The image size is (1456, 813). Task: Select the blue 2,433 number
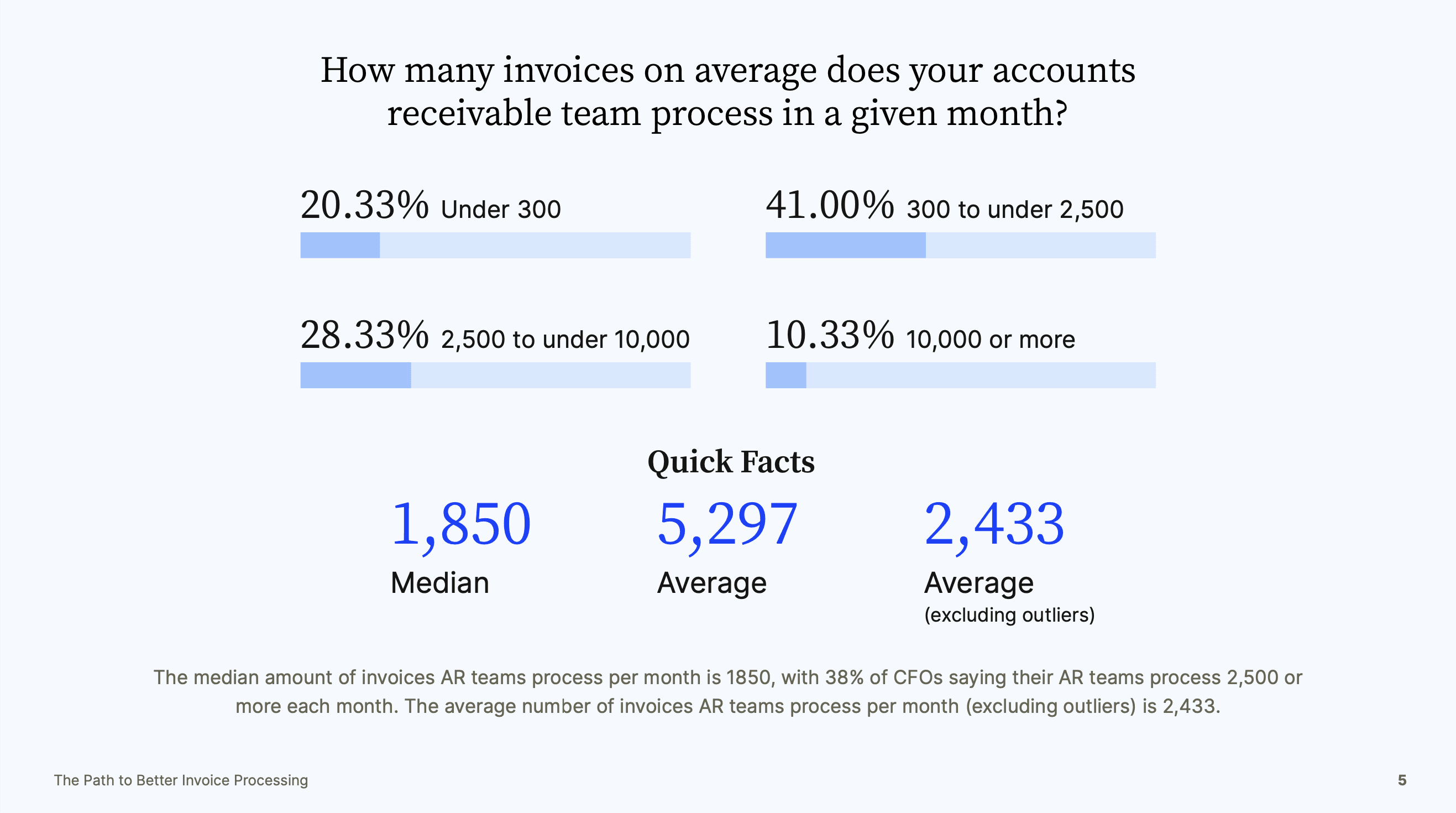[x=994, y=525]
